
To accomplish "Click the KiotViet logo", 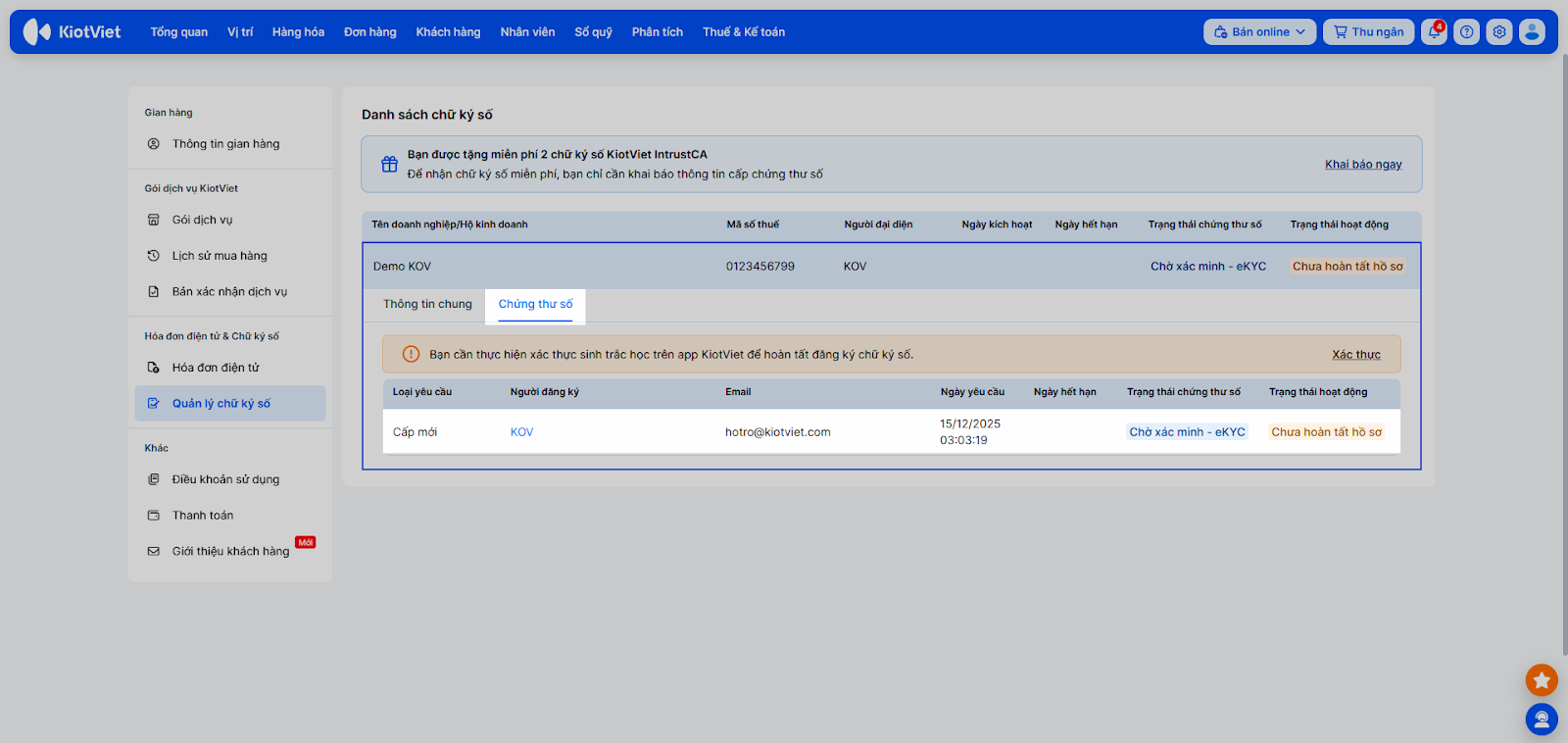I will (72, 32).
